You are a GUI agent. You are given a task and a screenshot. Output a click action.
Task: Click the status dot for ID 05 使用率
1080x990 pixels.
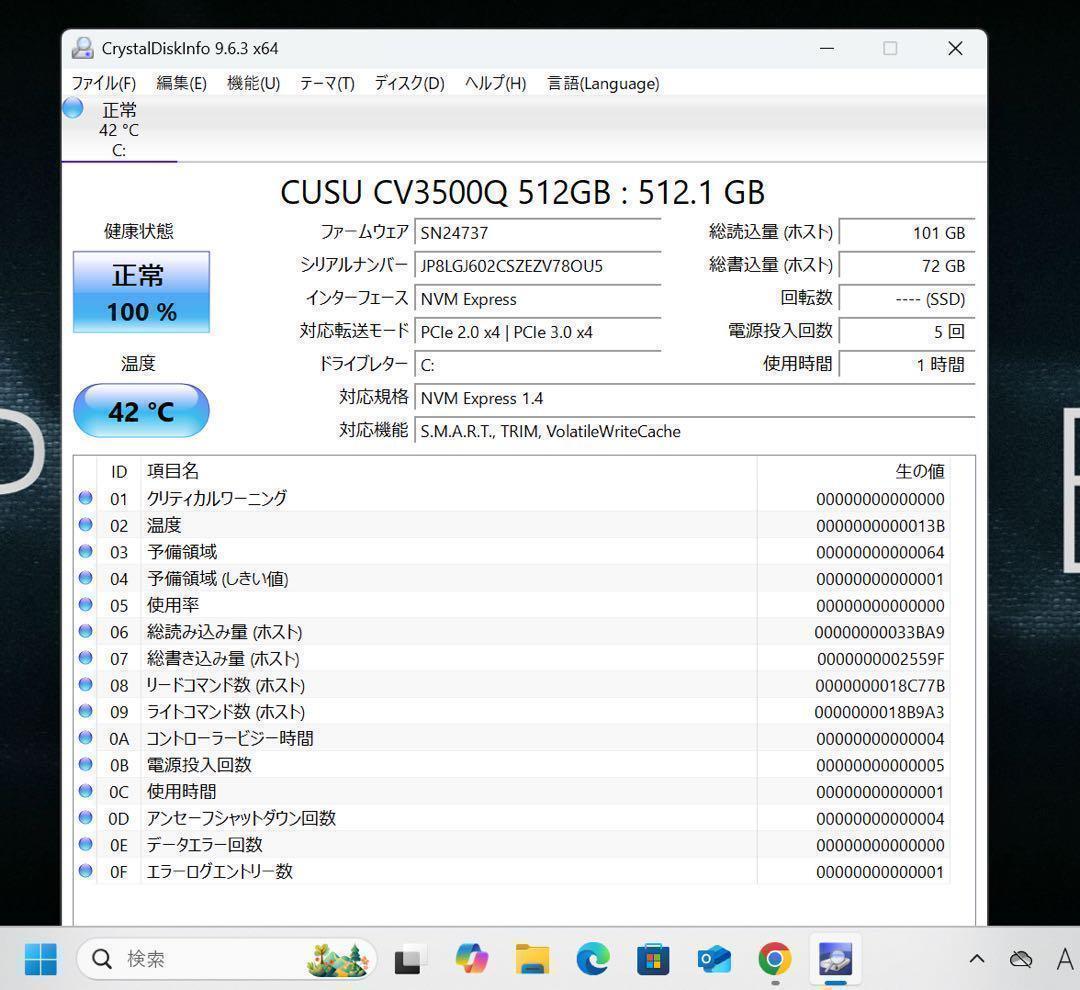[85, 604]
